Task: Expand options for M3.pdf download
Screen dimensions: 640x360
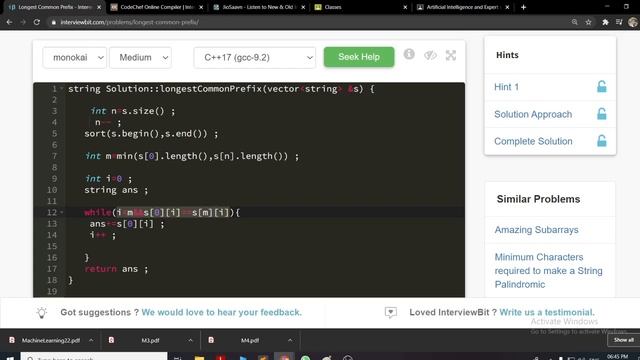Action: 190,340
